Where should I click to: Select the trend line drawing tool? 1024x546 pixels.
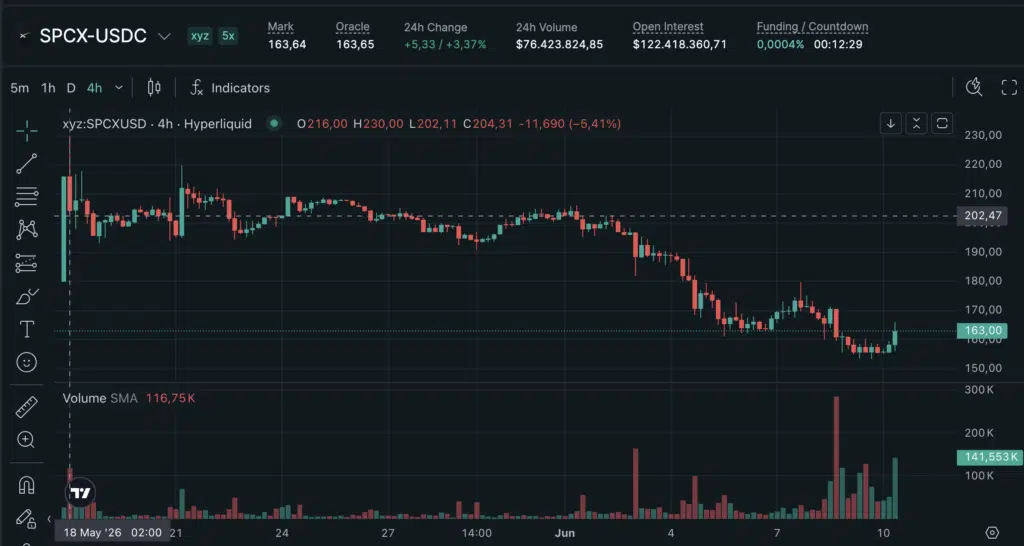27,164
